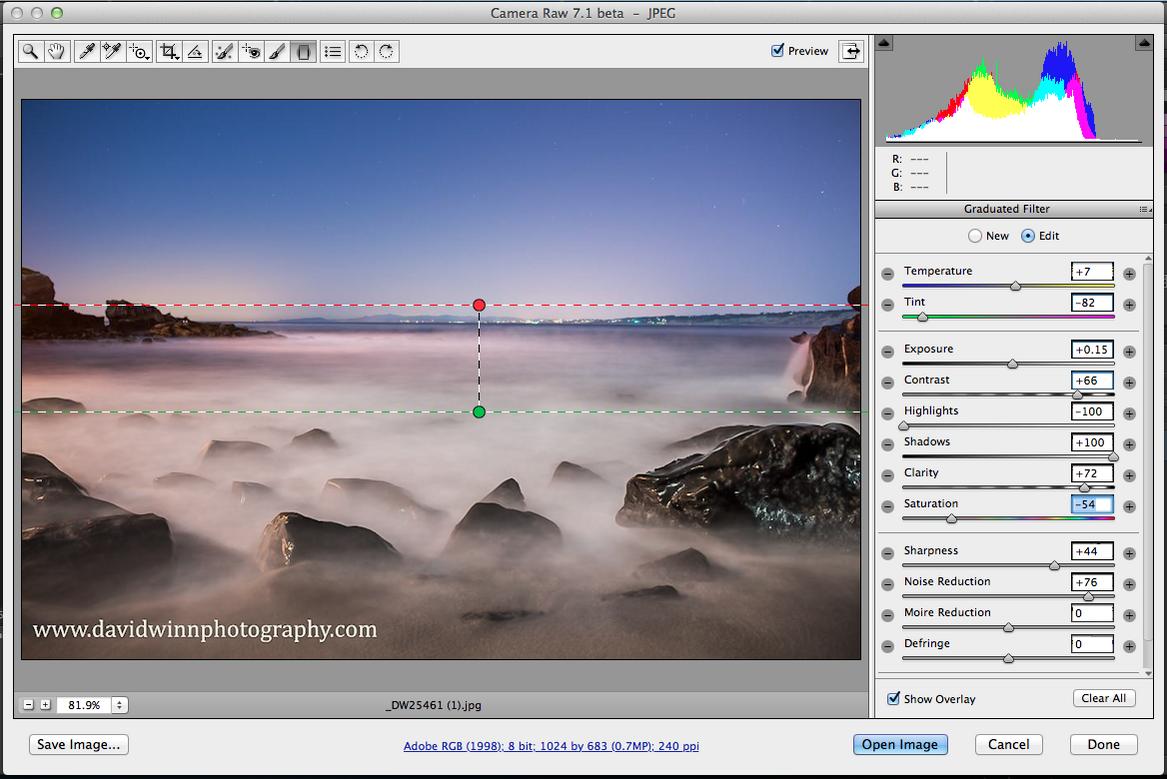Click the Open Image button
The height and width of the screenshot is (779, 1167).
point(899,744)
